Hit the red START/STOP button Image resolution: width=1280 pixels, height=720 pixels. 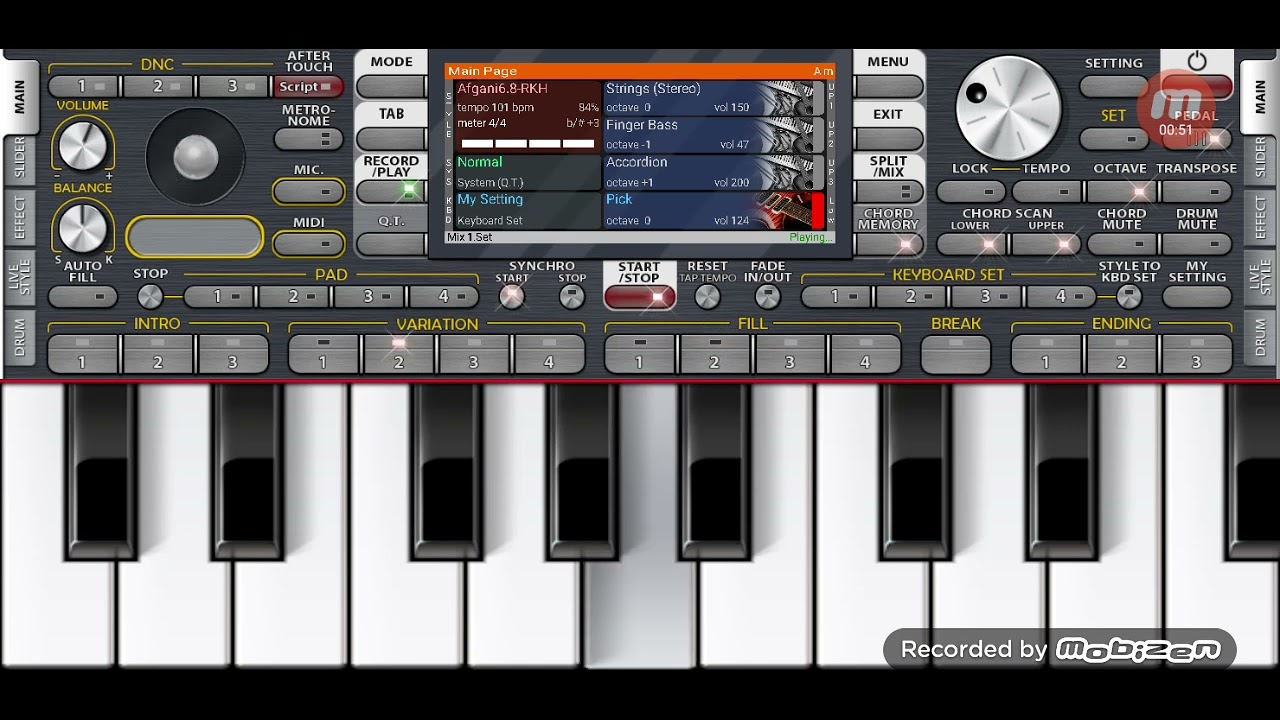pyautogui.click(x=639, y=297)
